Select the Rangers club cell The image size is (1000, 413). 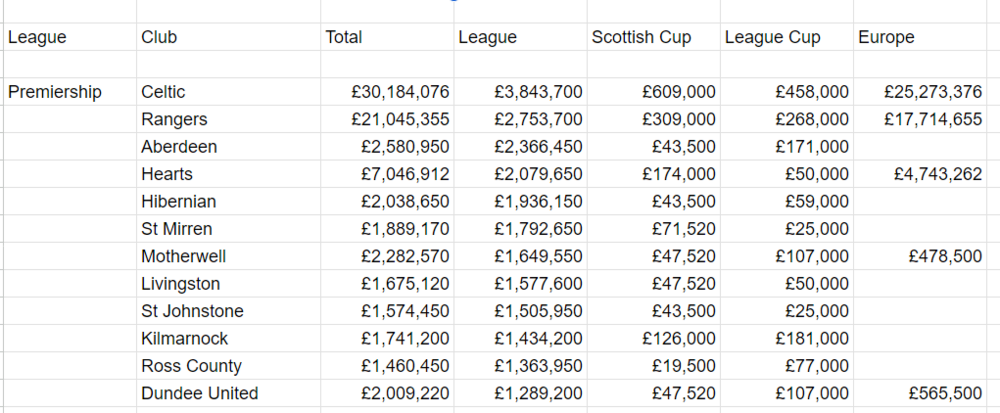[174, 119]
